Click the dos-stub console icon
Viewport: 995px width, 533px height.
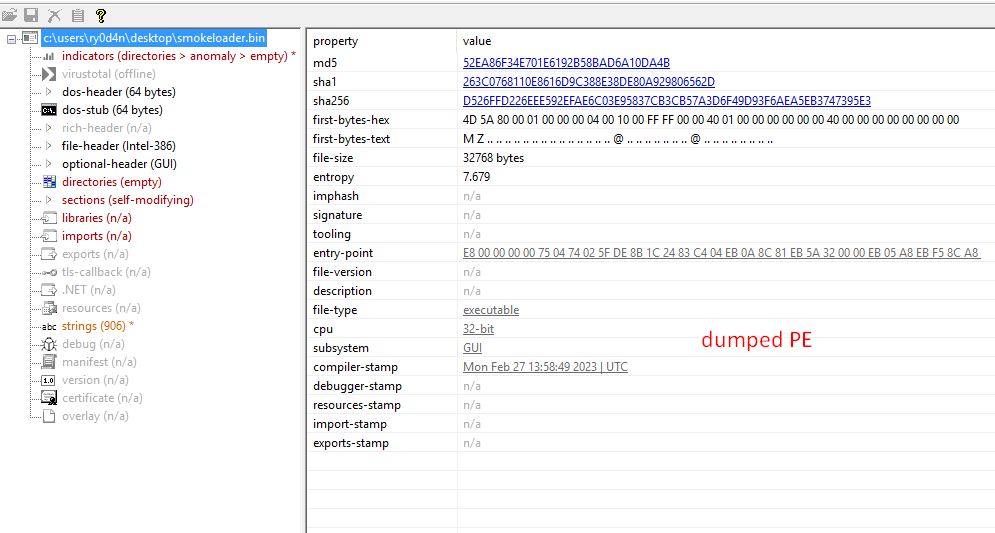[x=49, y=110]
